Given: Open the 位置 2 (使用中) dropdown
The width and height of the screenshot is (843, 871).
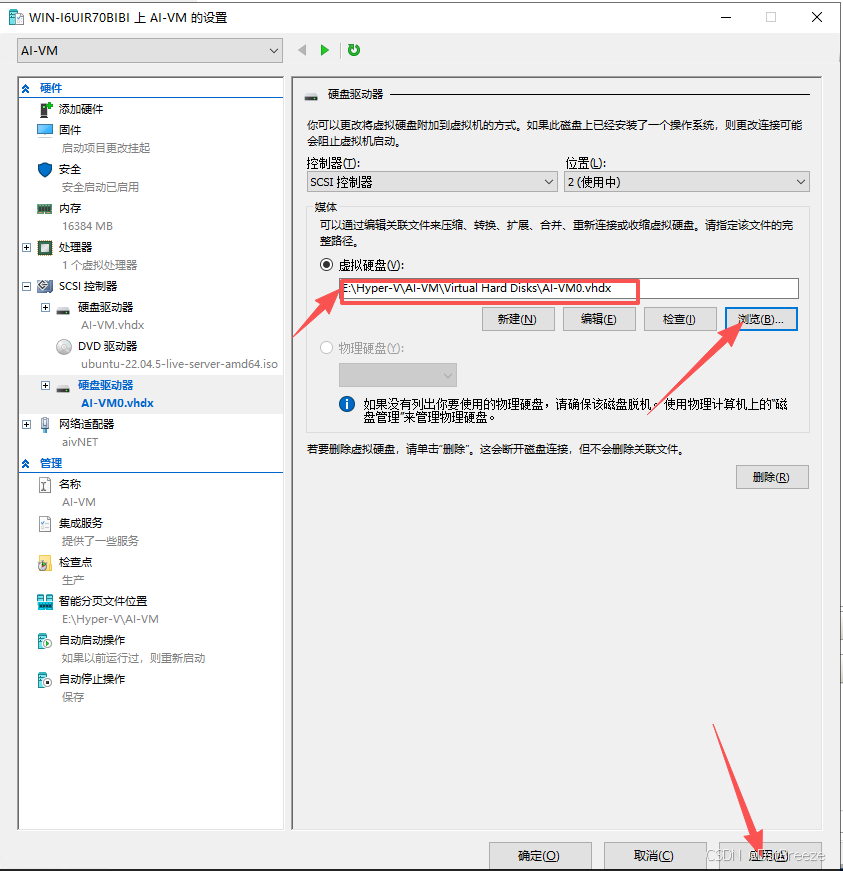Looking at the screenshot, I should [x=687, y=182].
